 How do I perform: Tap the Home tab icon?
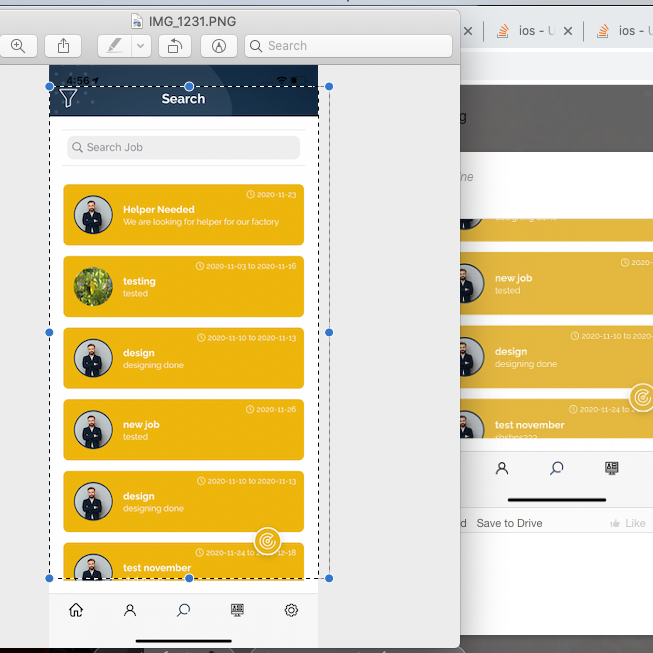tap(76, 610)
